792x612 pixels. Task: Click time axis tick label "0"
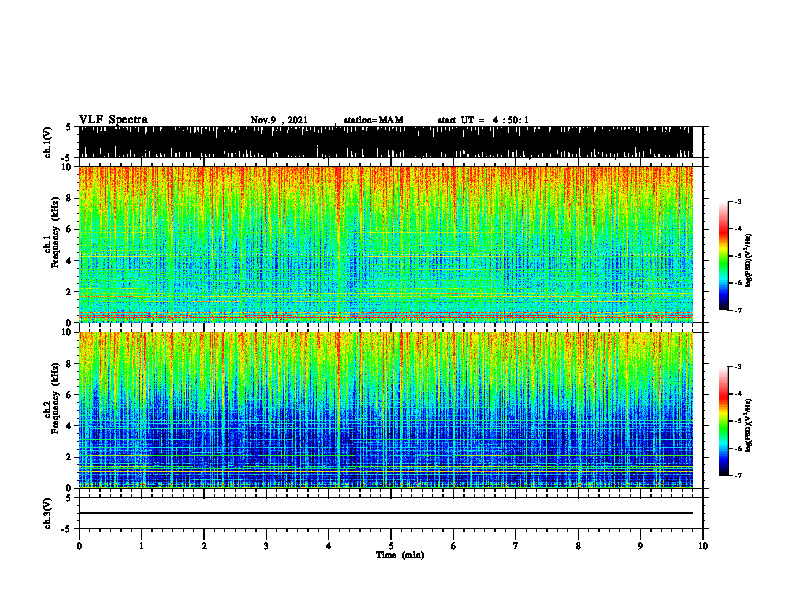click(79, 546)
